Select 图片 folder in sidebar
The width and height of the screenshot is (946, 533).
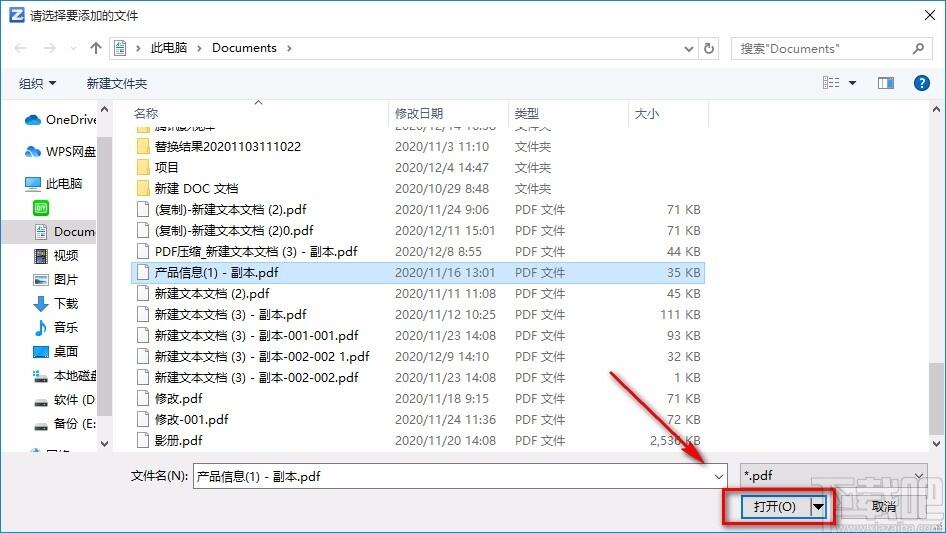tap(56, 279)
